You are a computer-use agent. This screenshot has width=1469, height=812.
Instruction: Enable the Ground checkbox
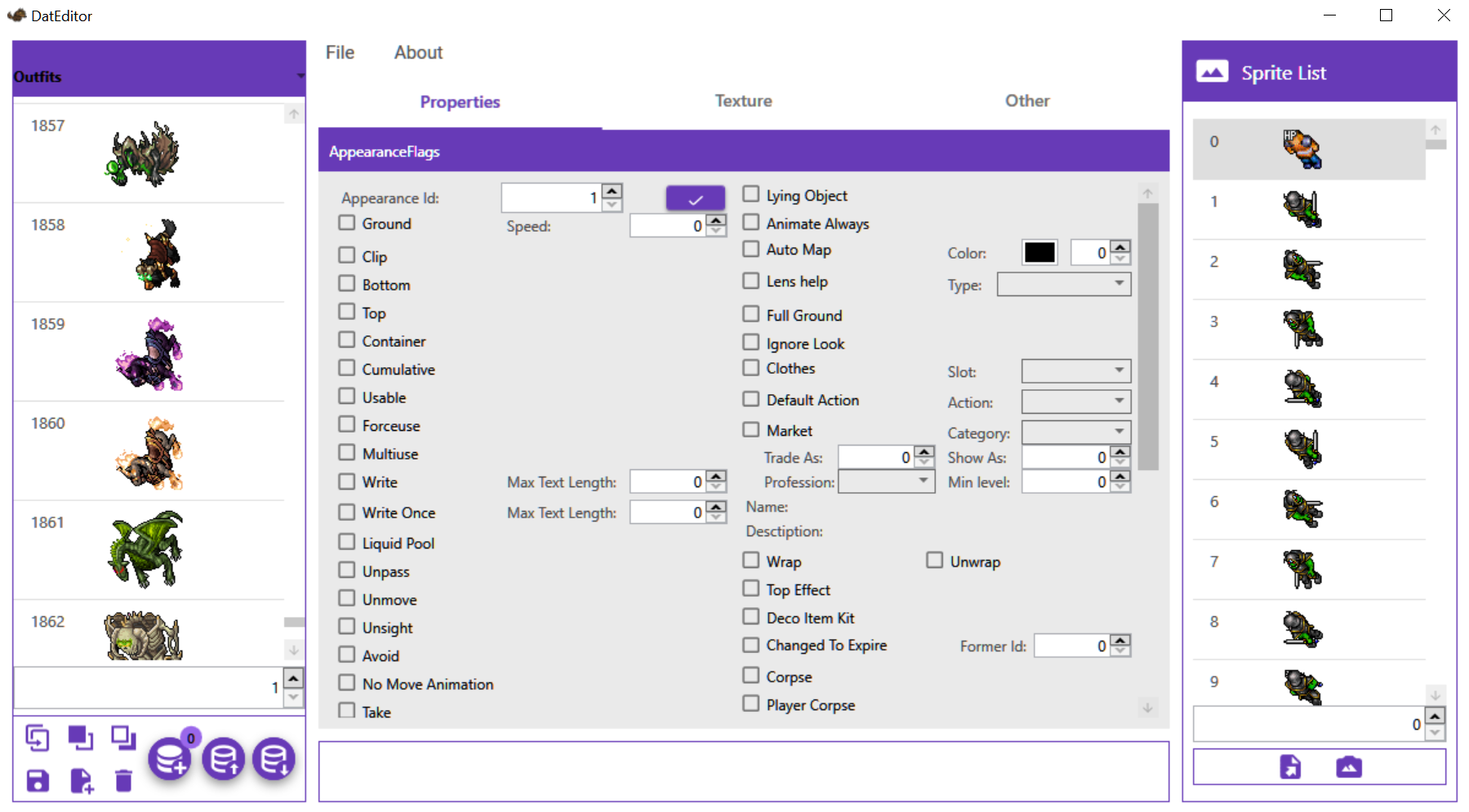pos(346,222)
